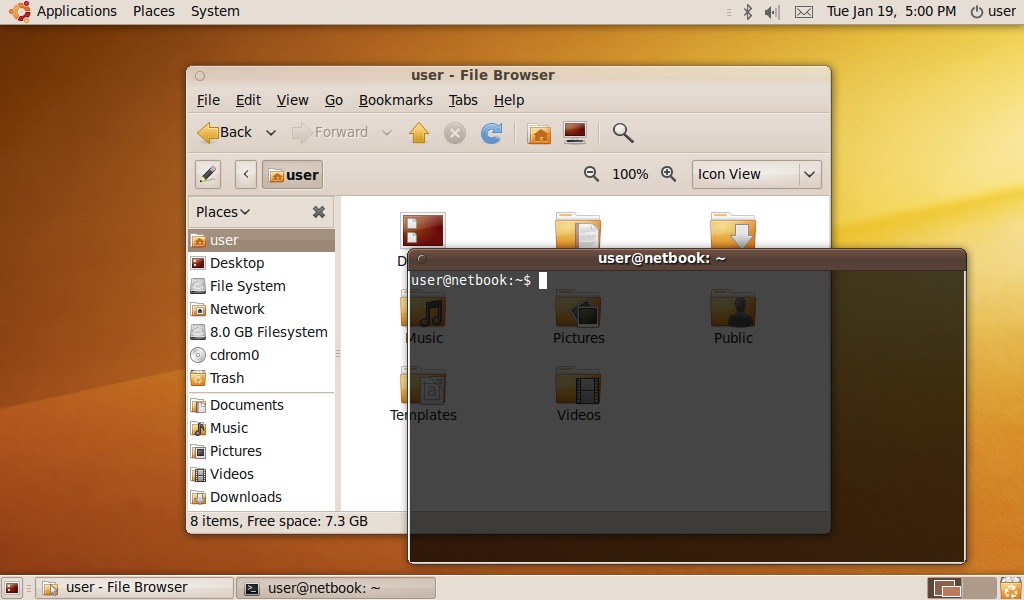Viewport: 1024px width, 600px height.
Task: Open the Help menu
Action: 509,100
